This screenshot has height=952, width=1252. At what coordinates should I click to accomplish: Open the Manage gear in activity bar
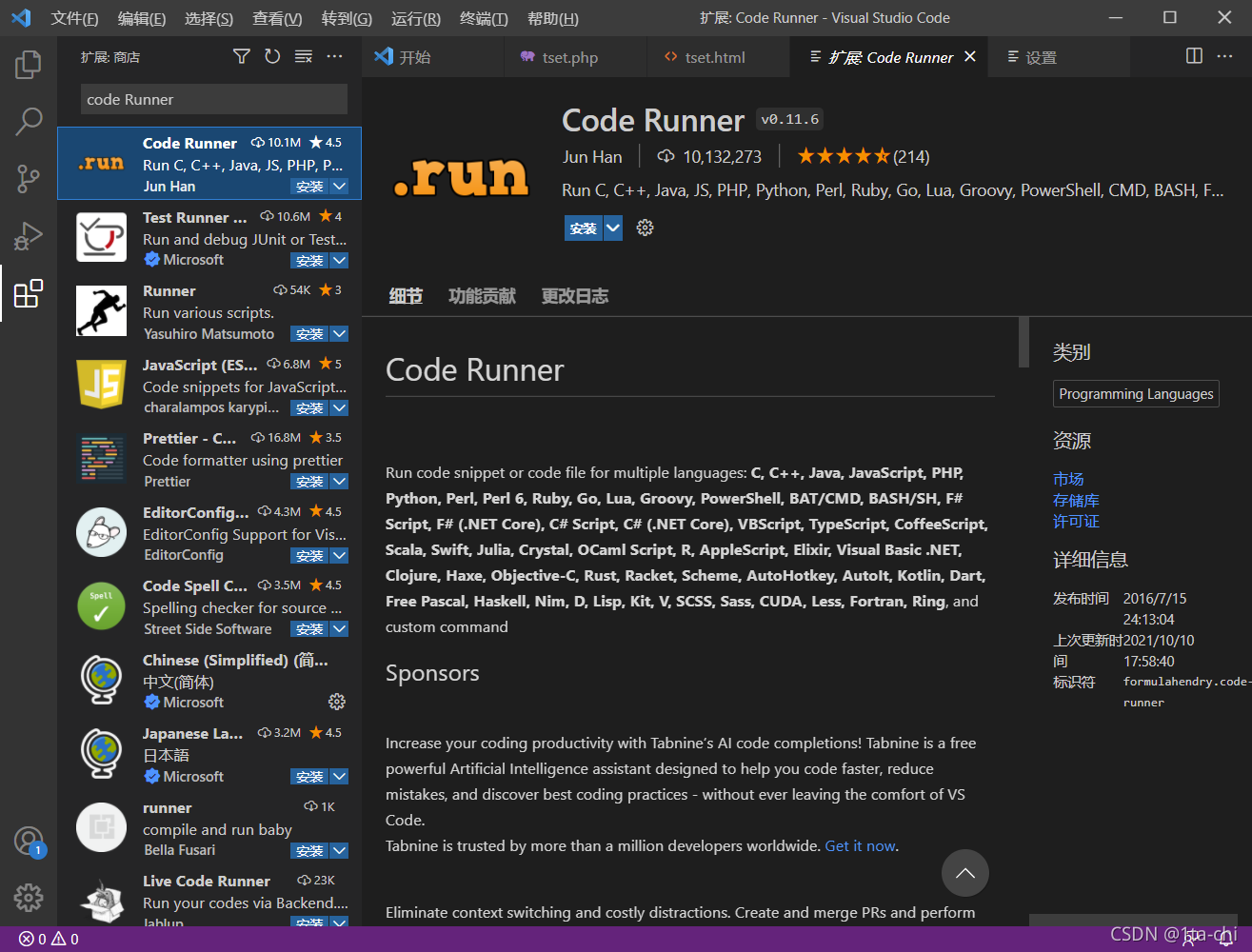coord(29,897)
